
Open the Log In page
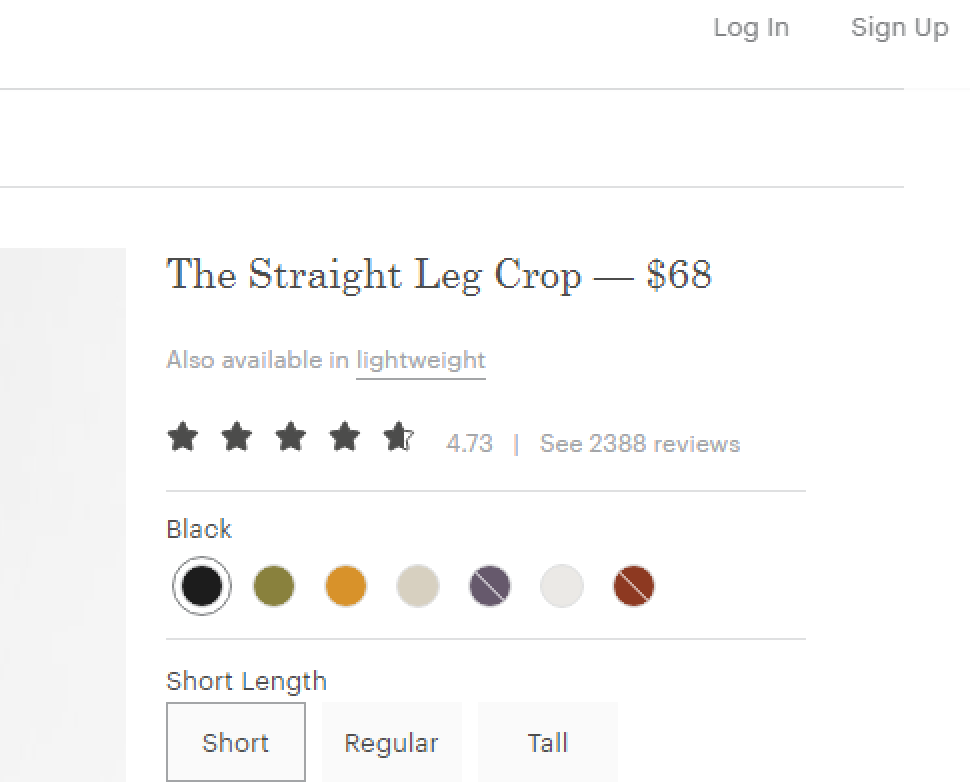coord(751,28)
